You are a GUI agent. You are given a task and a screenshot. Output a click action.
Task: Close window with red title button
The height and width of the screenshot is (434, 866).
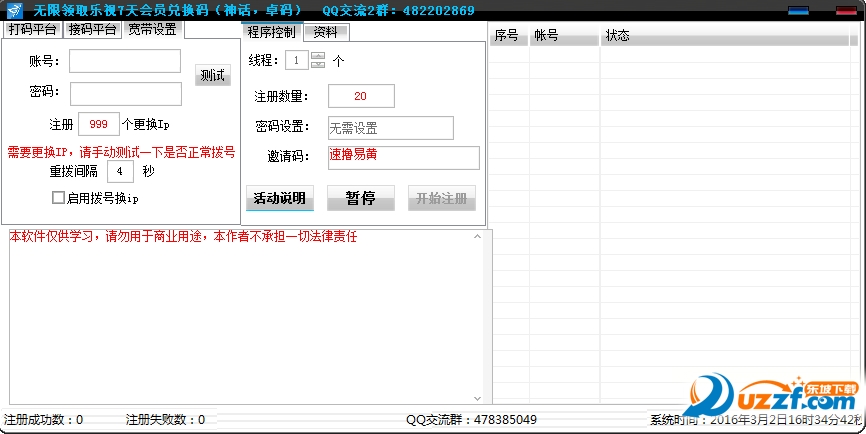pyautogui.click(x=846, y=10)
